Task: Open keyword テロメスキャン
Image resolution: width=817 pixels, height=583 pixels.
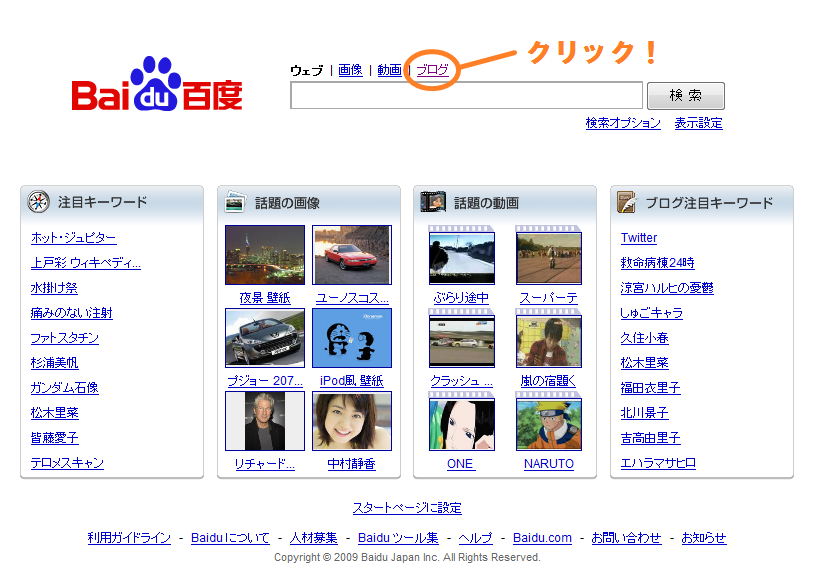Action: [67, 463]
